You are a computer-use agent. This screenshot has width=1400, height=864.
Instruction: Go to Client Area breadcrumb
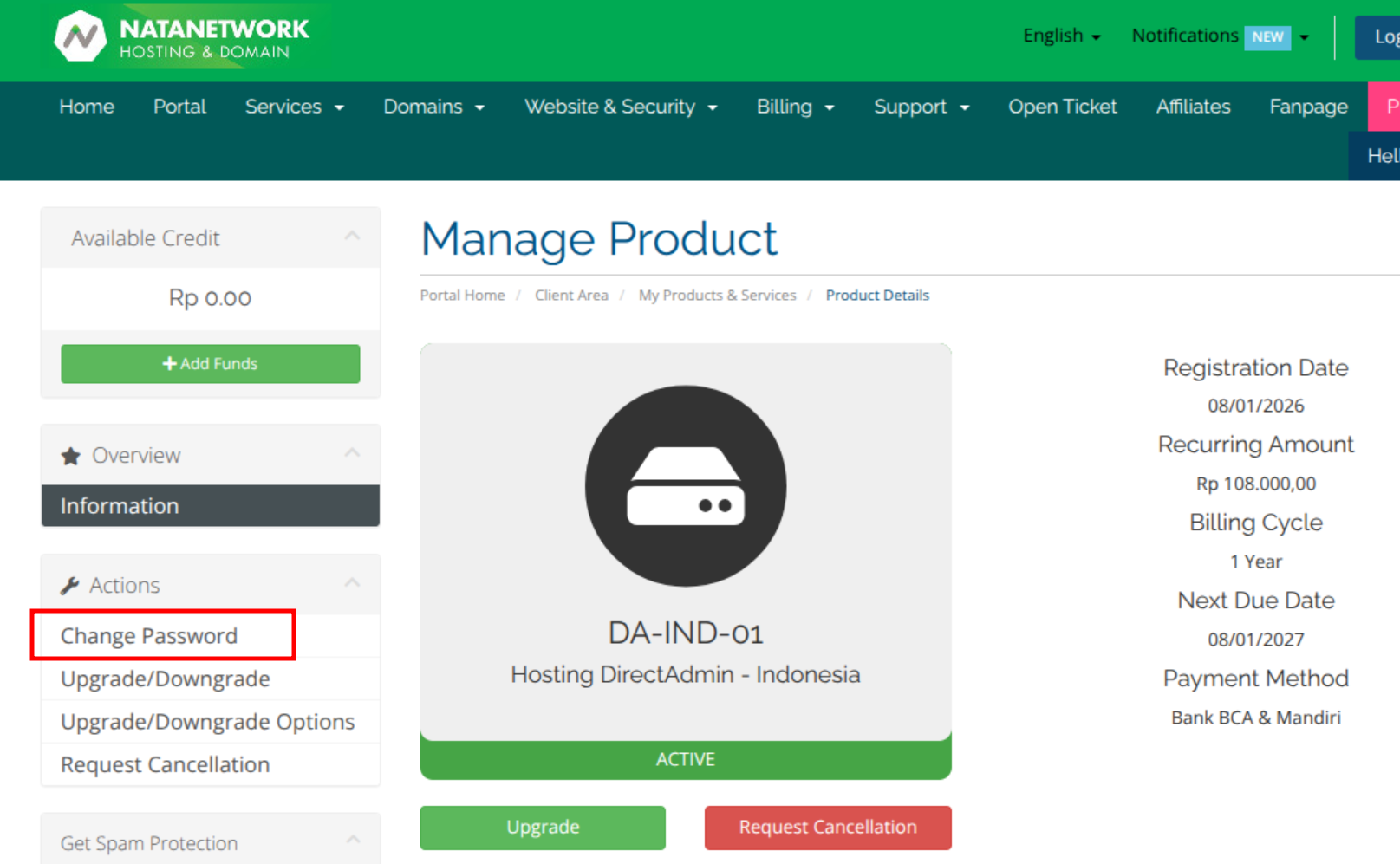pyautogui.click(x=571, y=296)
